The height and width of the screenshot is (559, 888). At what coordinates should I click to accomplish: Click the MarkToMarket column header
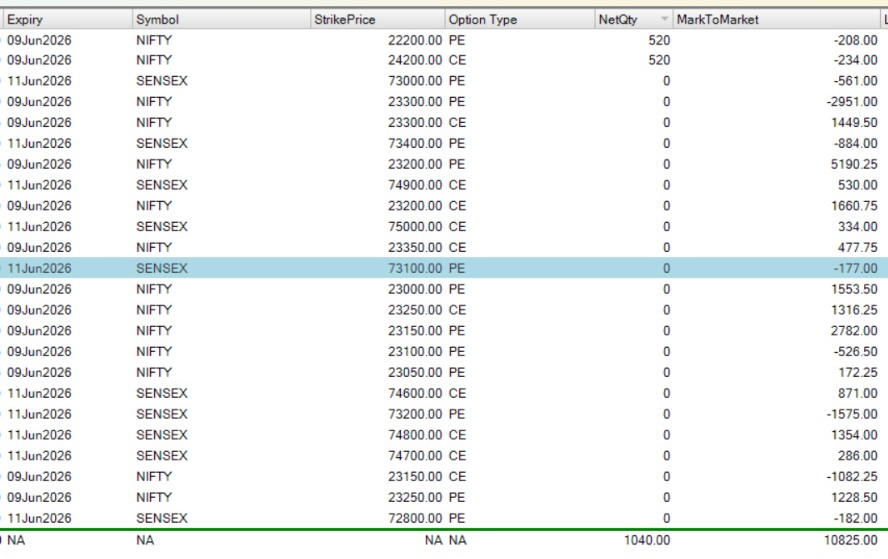[776, 19]
